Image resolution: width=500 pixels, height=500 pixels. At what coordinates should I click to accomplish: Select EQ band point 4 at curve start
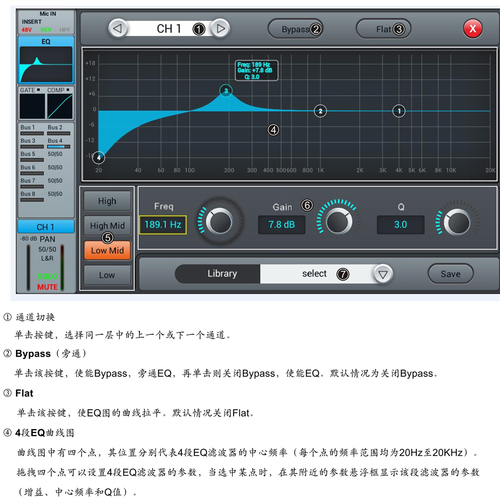point(98,158)
